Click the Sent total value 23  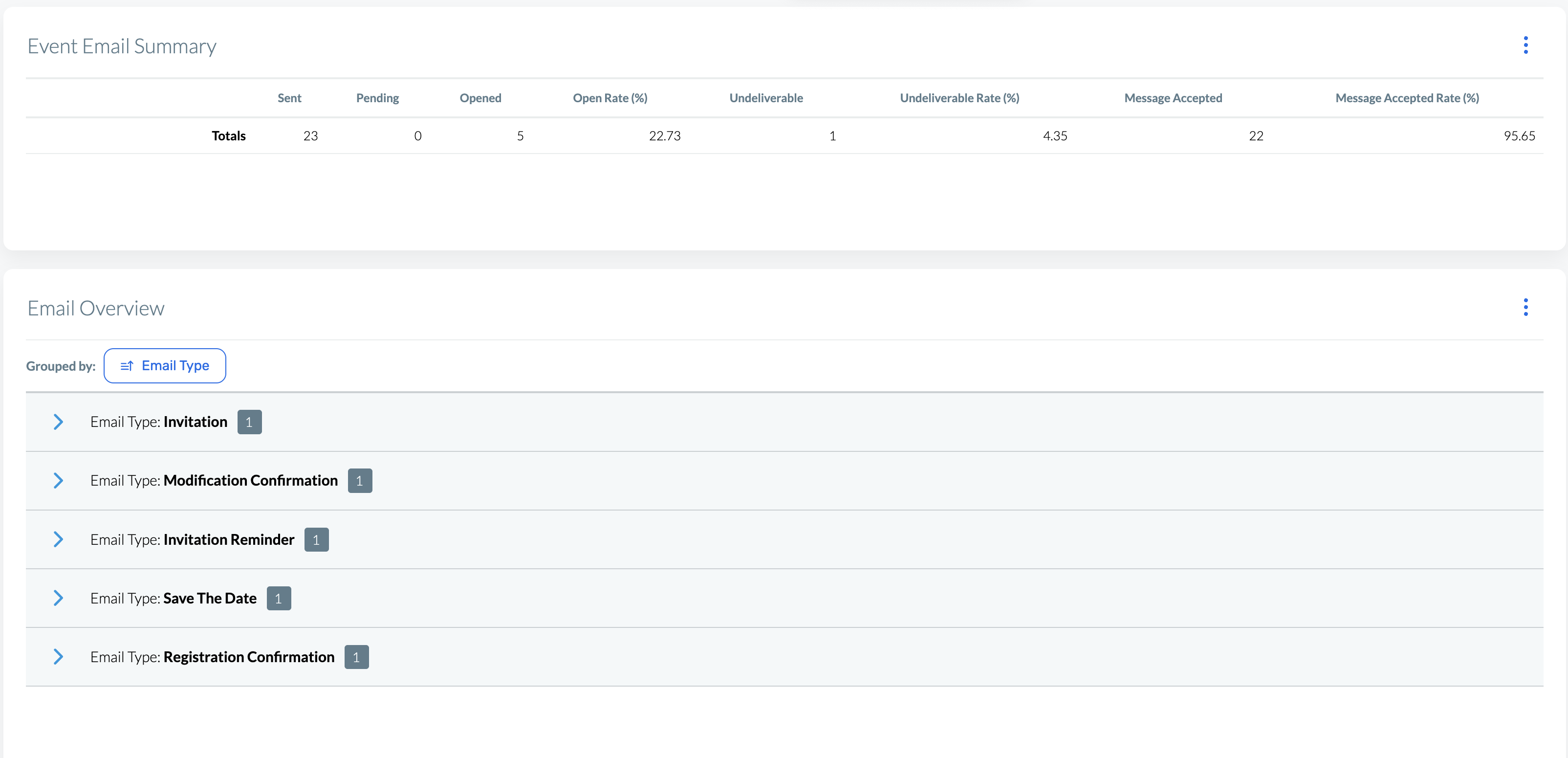(310, 136)
